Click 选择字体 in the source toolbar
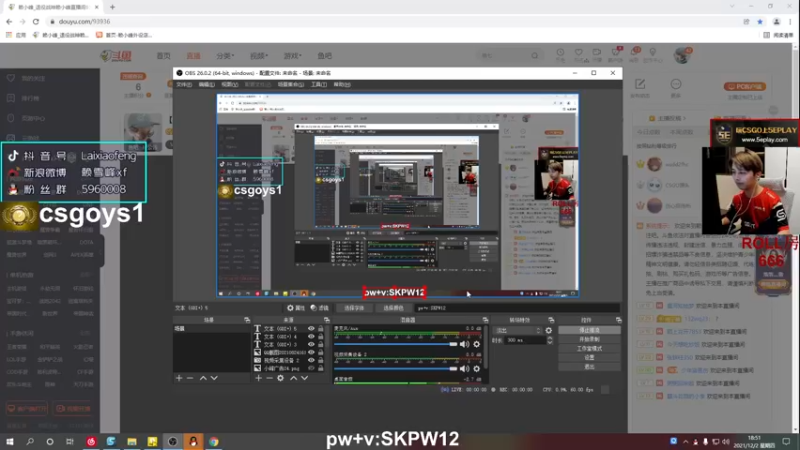 click(x=354, y=308)
